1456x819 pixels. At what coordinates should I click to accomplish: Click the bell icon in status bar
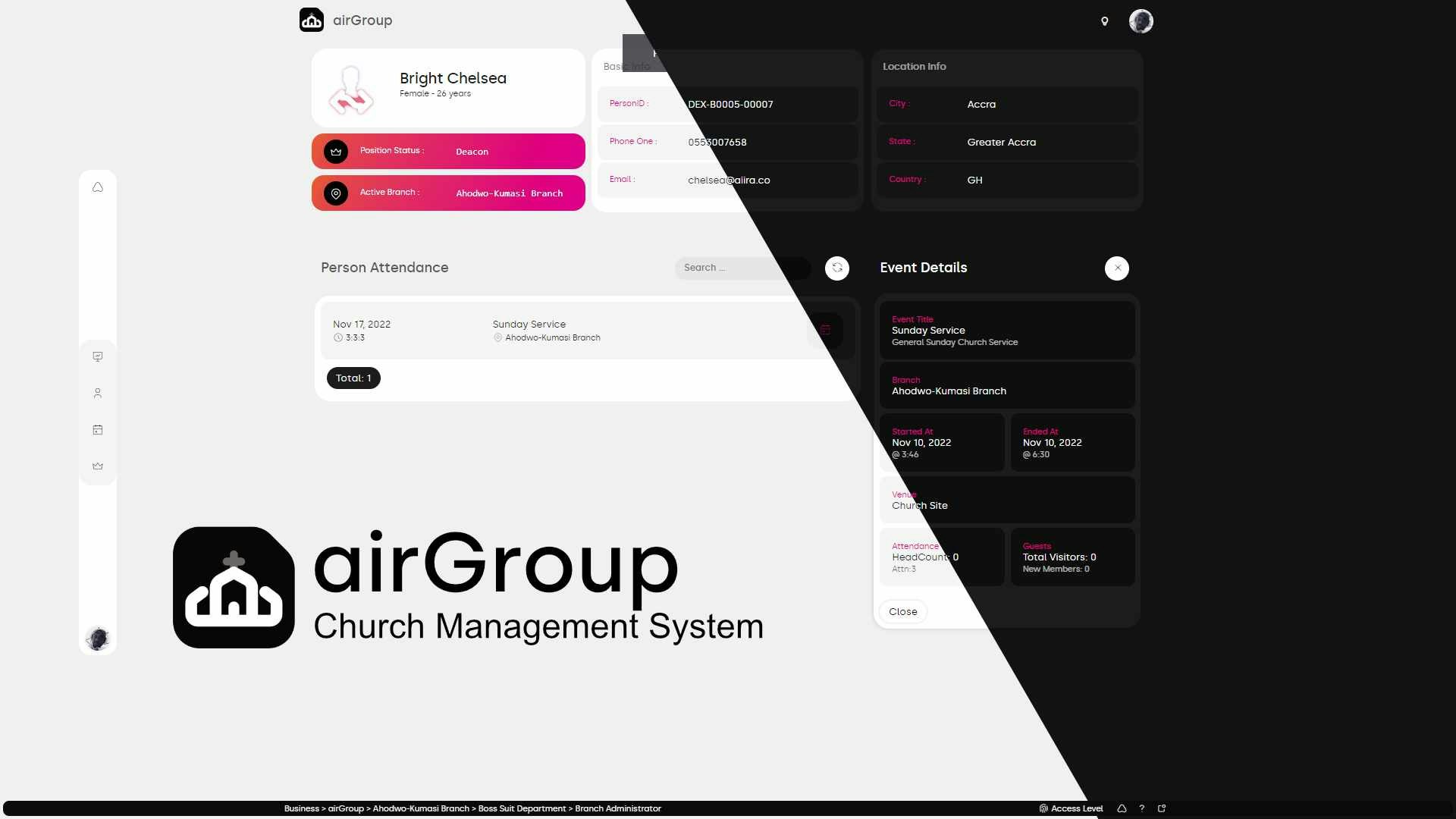tap(1122, 808)
